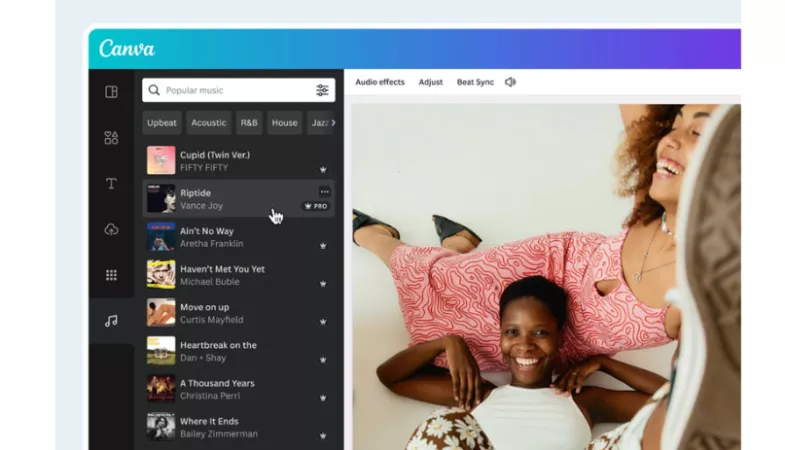
Task: Open the Elements shapes sidebar icon
Action: click(x=111, y=138)
